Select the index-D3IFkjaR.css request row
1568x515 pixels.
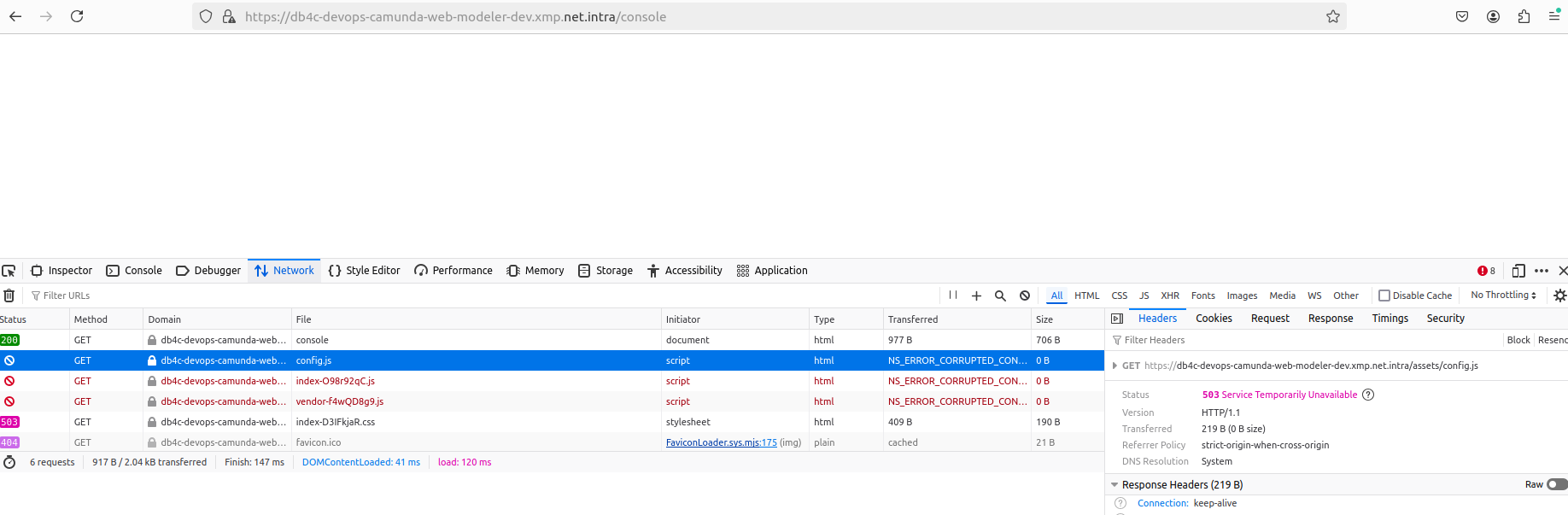[552, 422]
